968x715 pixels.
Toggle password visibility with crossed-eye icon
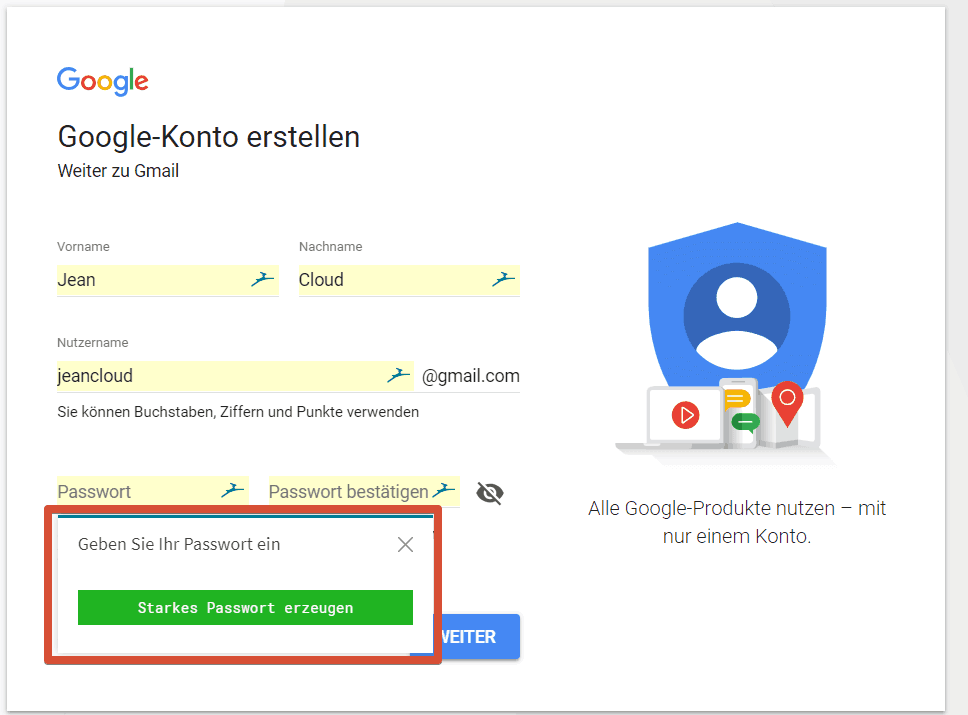coord(490,493)
